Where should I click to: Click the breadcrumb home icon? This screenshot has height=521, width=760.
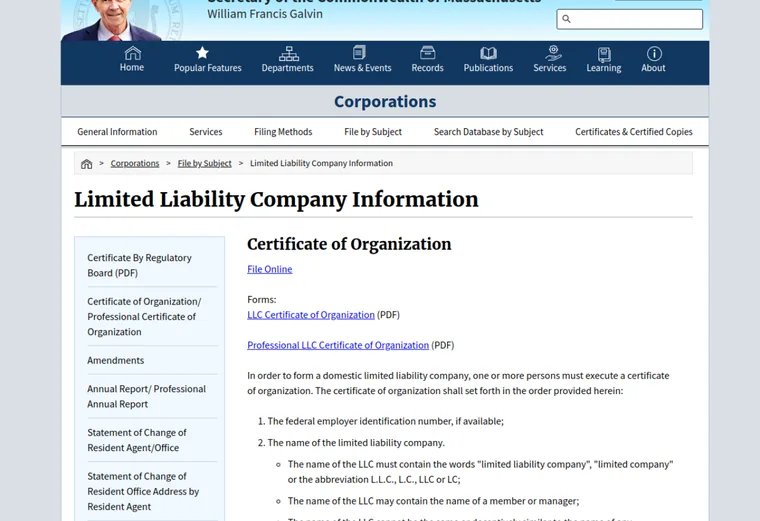pos(86,164)
